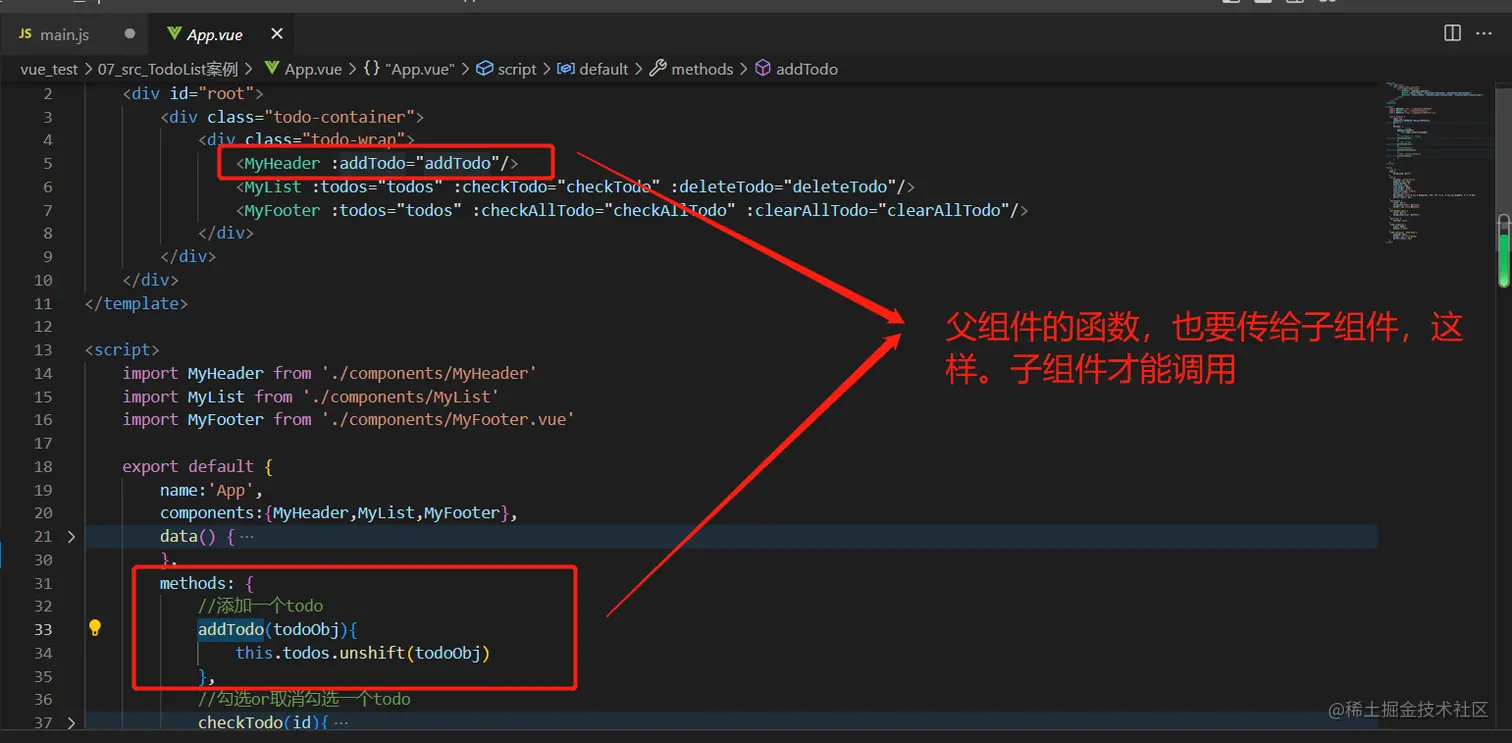This screenshot has width=1512, height=743.
Task: Click the //添加一个todo comment
Action: point(260,606)
